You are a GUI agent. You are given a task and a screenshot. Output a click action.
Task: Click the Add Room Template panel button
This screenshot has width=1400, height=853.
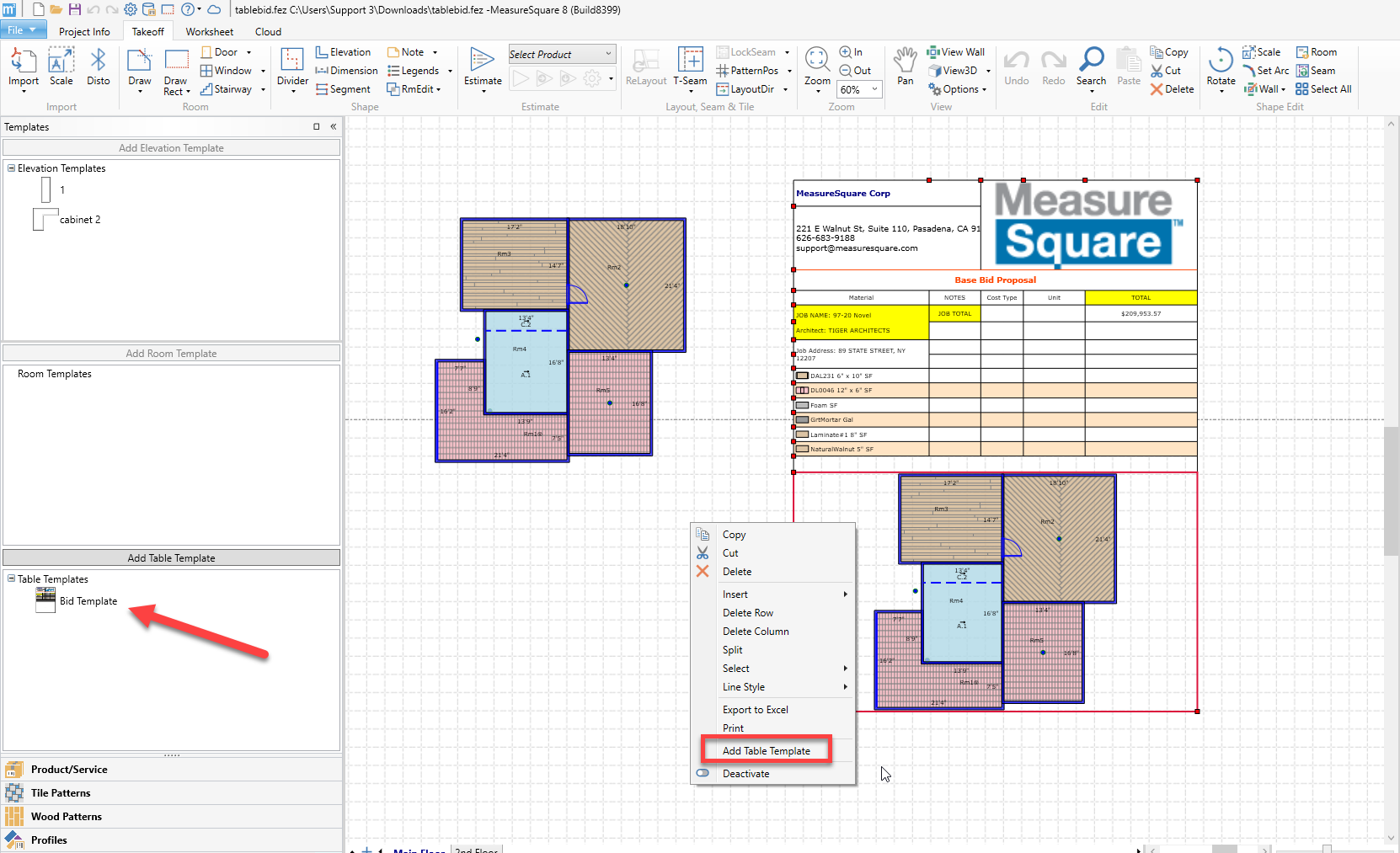click(x=172, y=354)
